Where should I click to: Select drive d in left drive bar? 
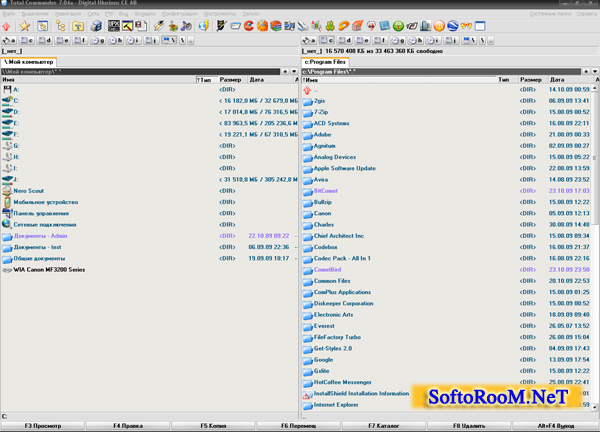pyautogui.click(x=45, y=40)
